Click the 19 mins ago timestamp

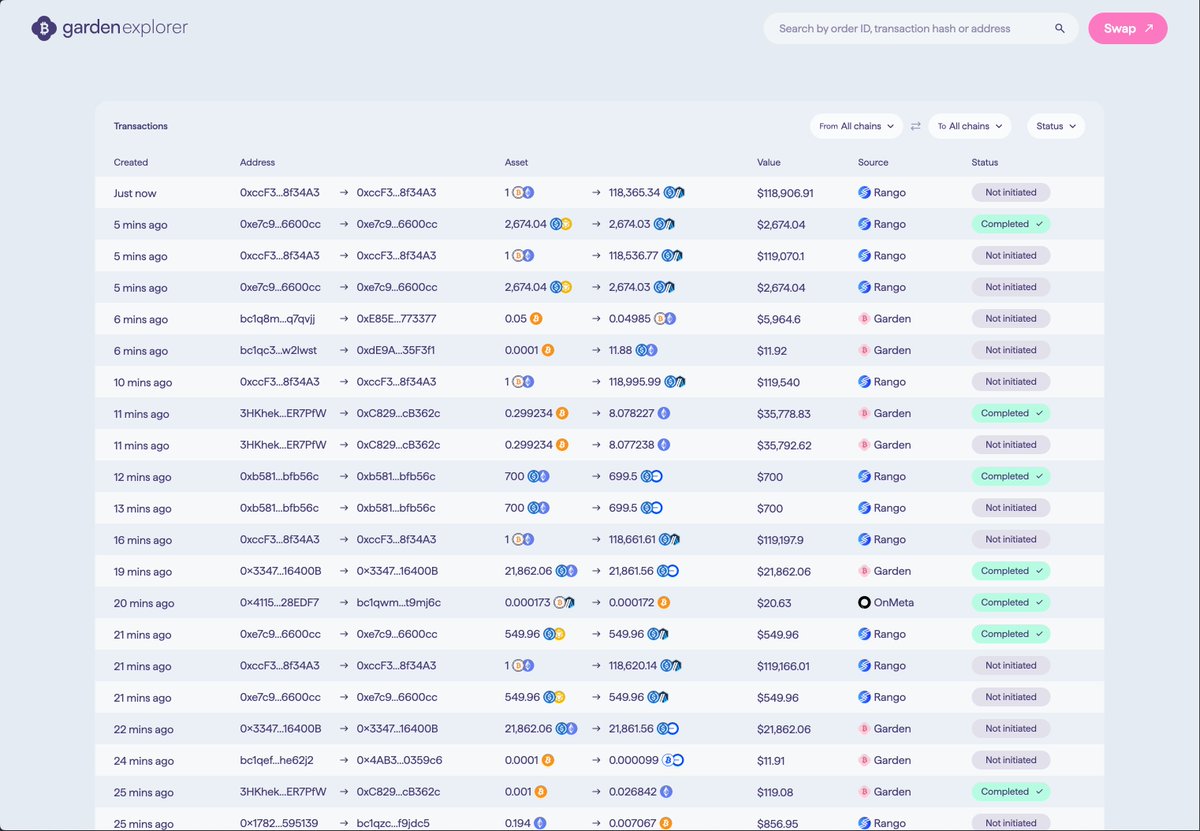tap(143, 572)
